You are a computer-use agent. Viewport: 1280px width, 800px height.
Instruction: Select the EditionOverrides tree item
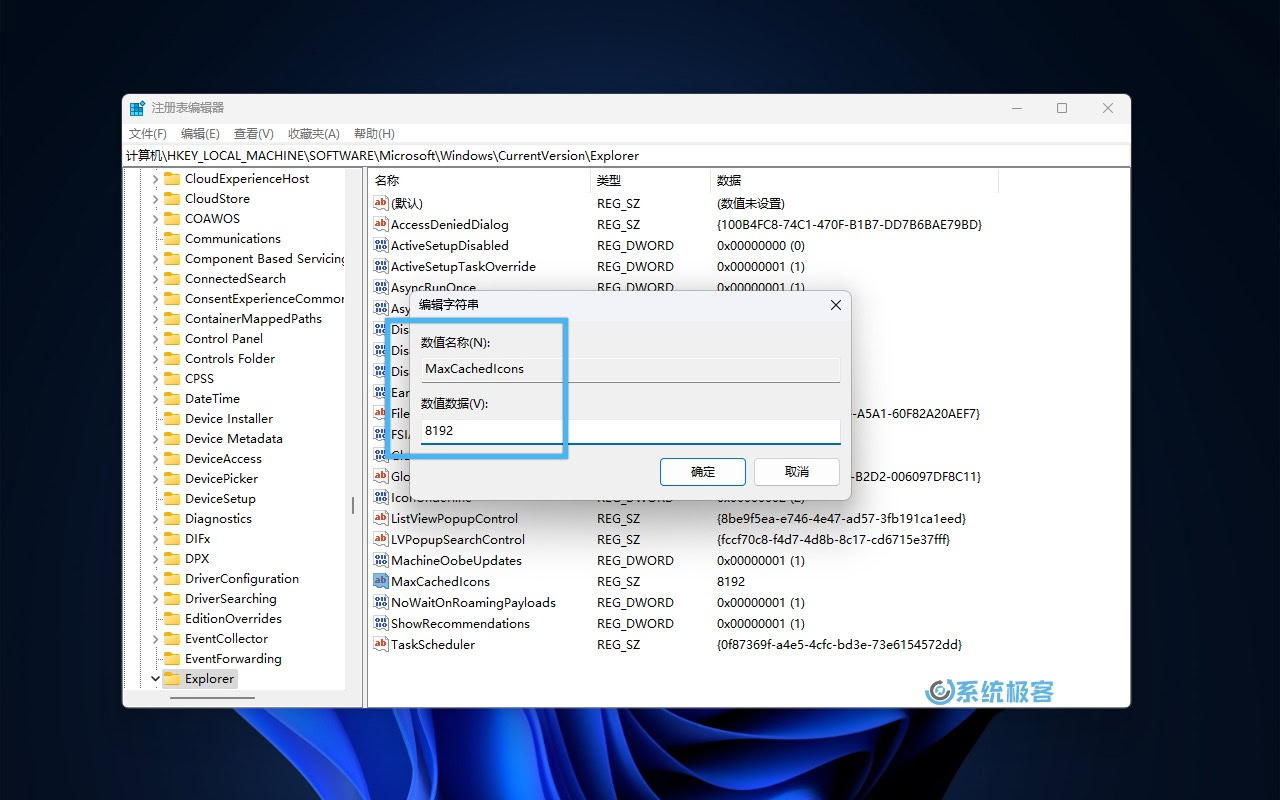coord(233,619)
